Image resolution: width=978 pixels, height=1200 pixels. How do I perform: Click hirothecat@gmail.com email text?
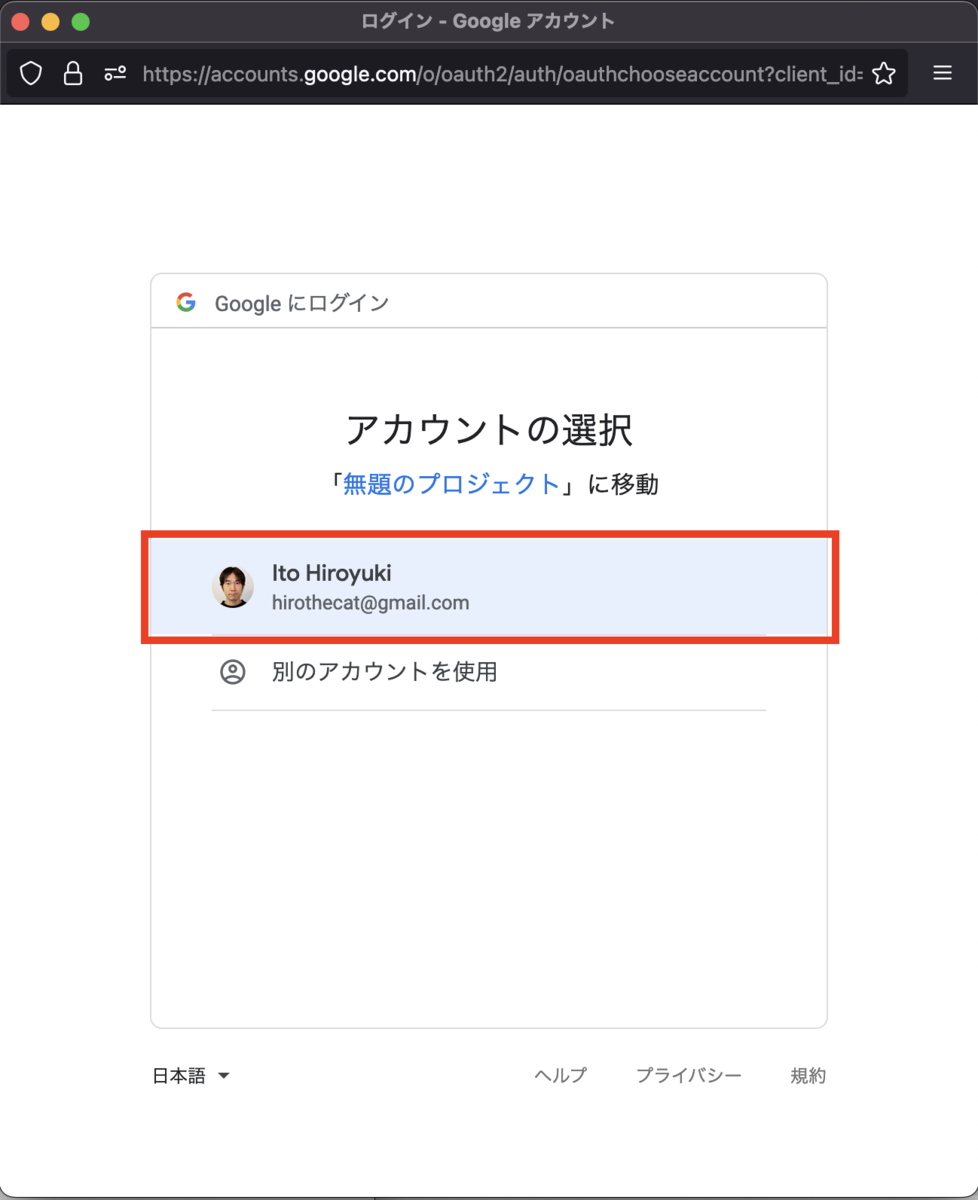(x=371, y=603)
